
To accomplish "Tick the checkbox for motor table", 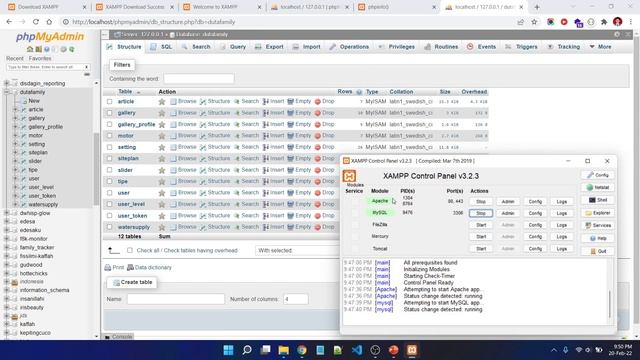I will click(x=109, y=136).
